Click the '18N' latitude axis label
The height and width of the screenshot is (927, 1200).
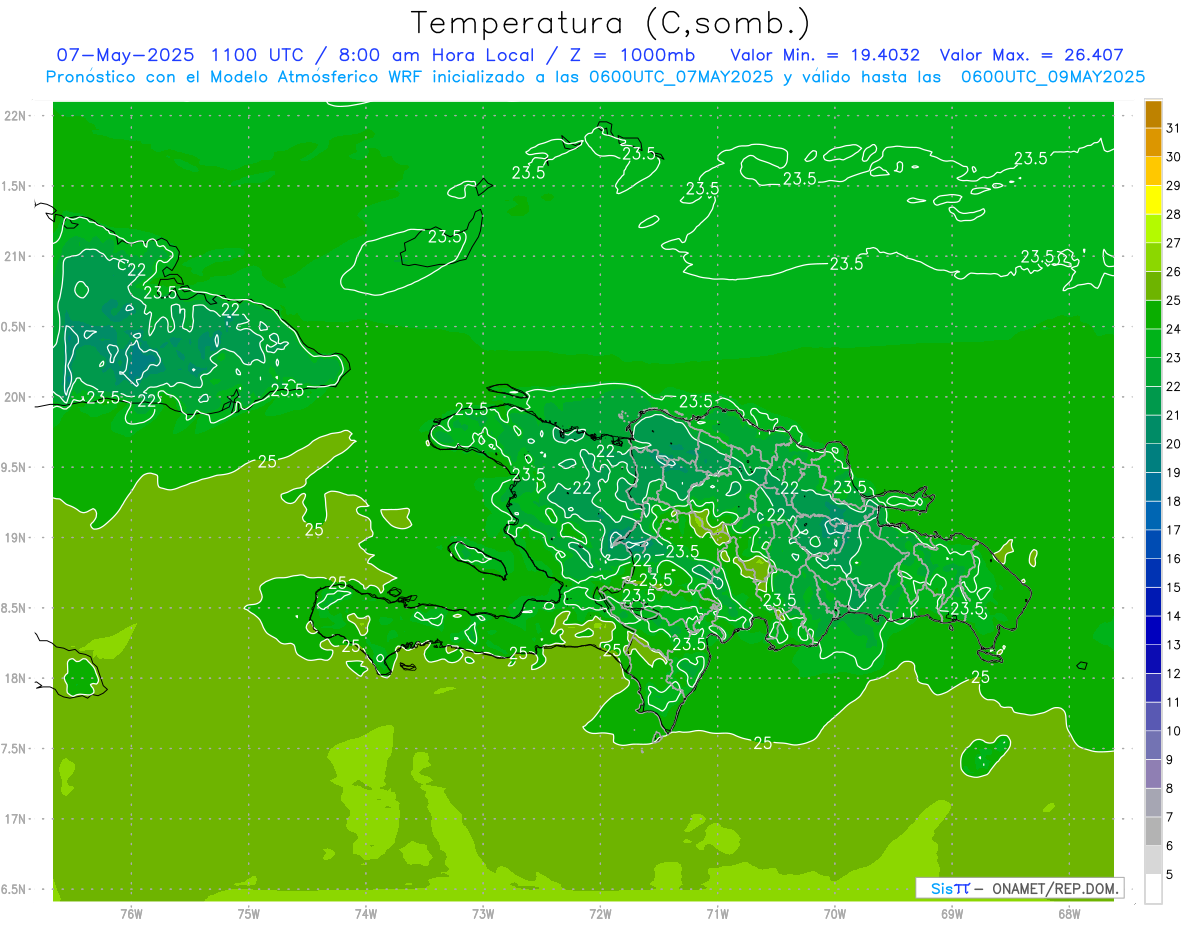click(x=15, y=678)
